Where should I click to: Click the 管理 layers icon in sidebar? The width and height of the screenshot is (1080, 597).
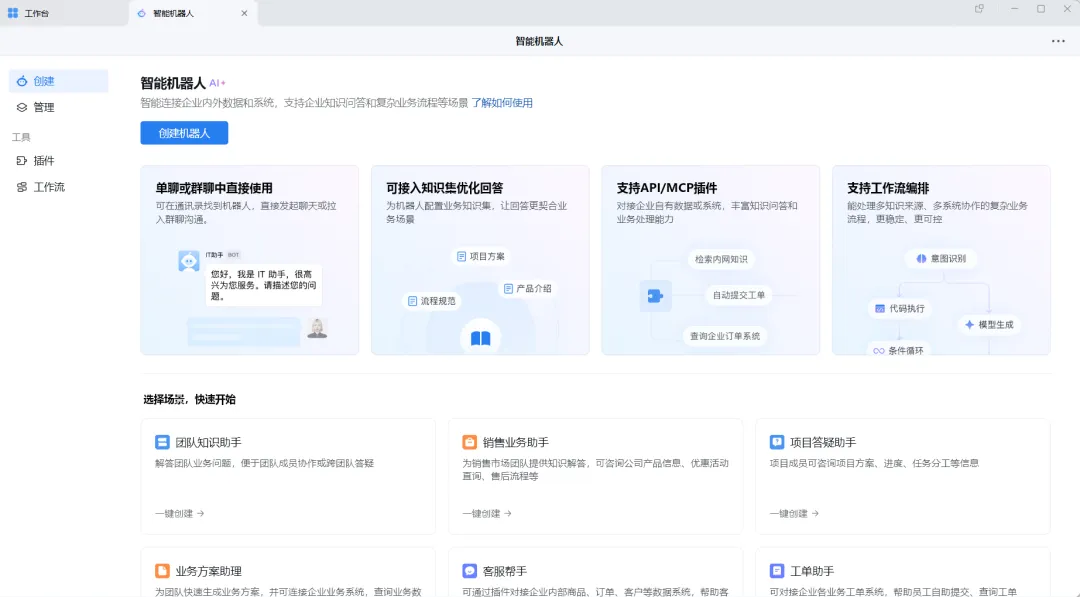click(22, 107)
